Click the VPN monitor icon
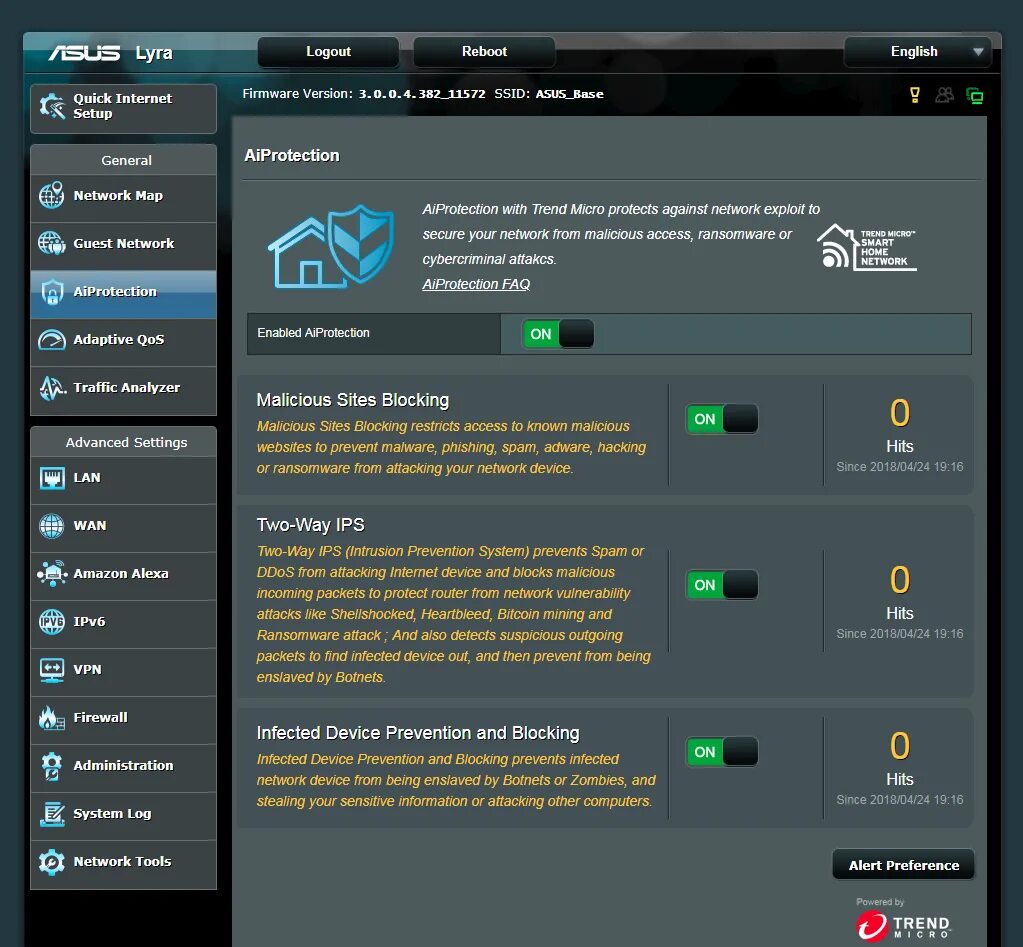 coord(52,670)
